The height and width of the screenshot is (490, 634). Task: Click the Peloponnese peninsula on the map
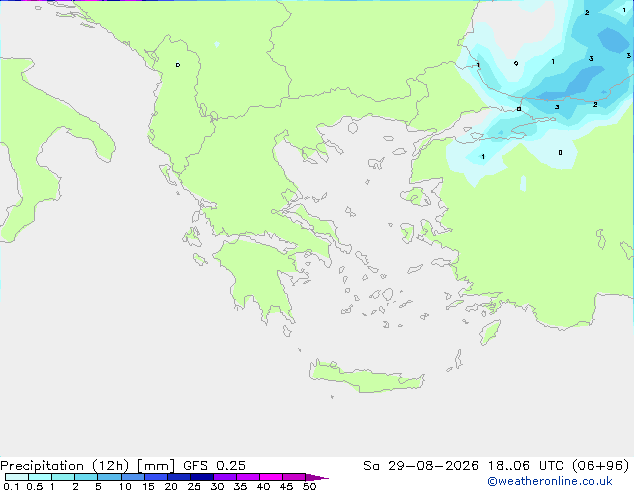(259, 275)
